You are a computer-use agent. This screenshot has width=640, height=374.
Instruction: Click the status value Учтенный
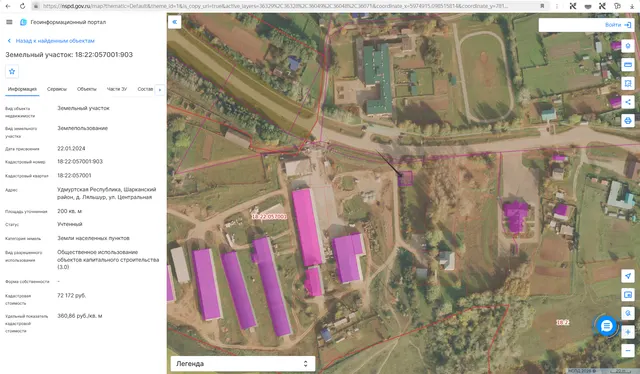point(70,224)
